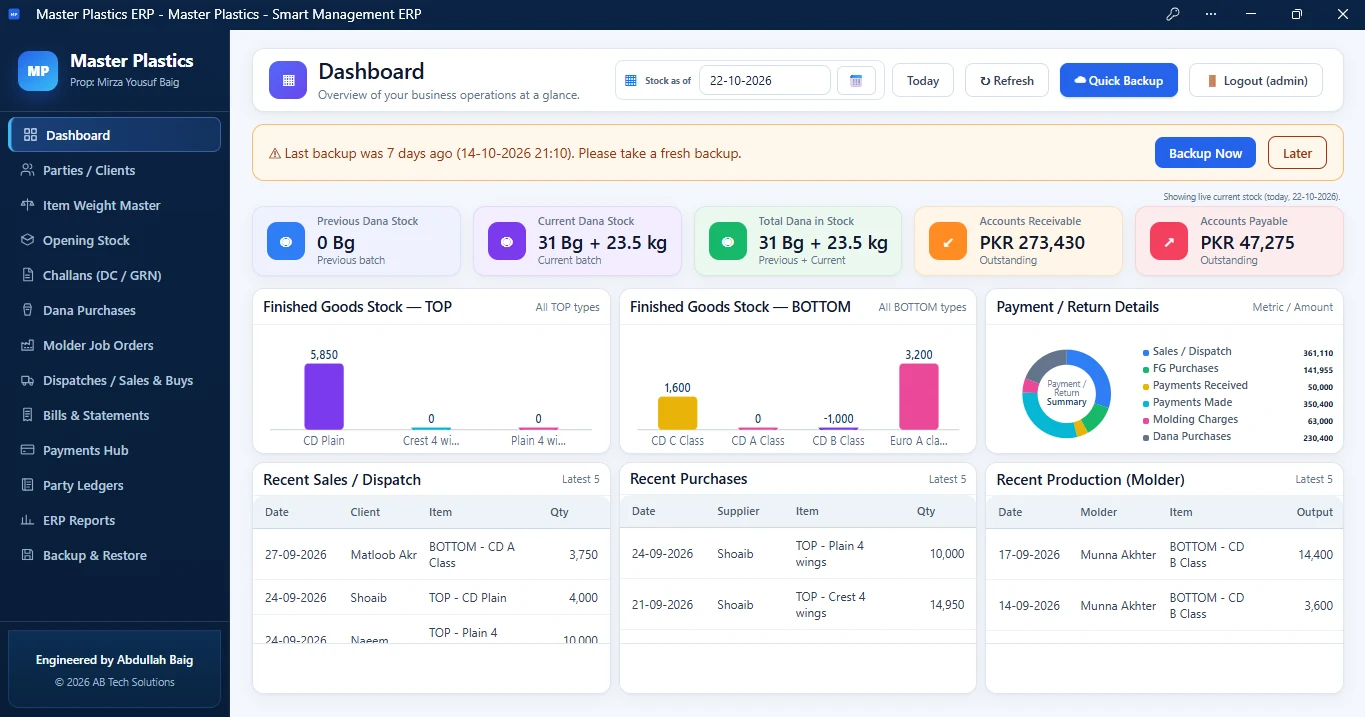Viewport: 1365px width, 717px height.
Task: Click the MP logo badge in sidebar
Action: (38, 71)
